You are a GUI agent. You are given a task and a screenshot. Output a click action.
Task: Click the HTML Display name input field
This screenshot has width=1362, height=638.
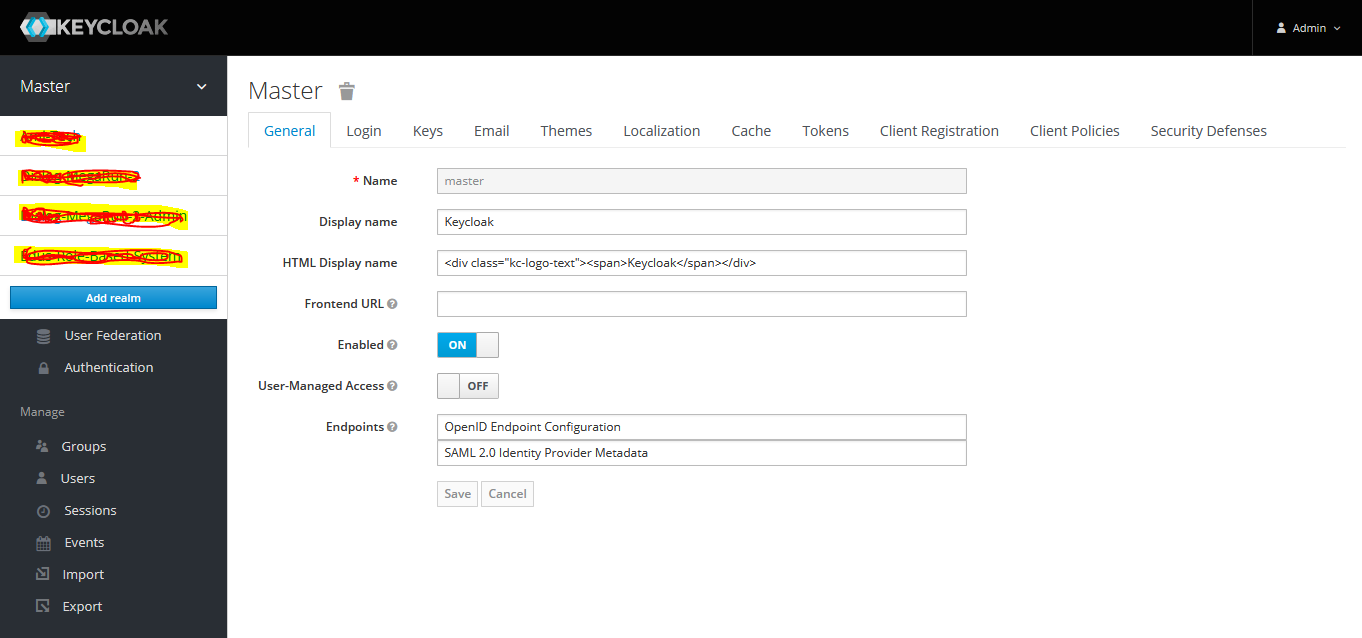click(x=702, y=263)
